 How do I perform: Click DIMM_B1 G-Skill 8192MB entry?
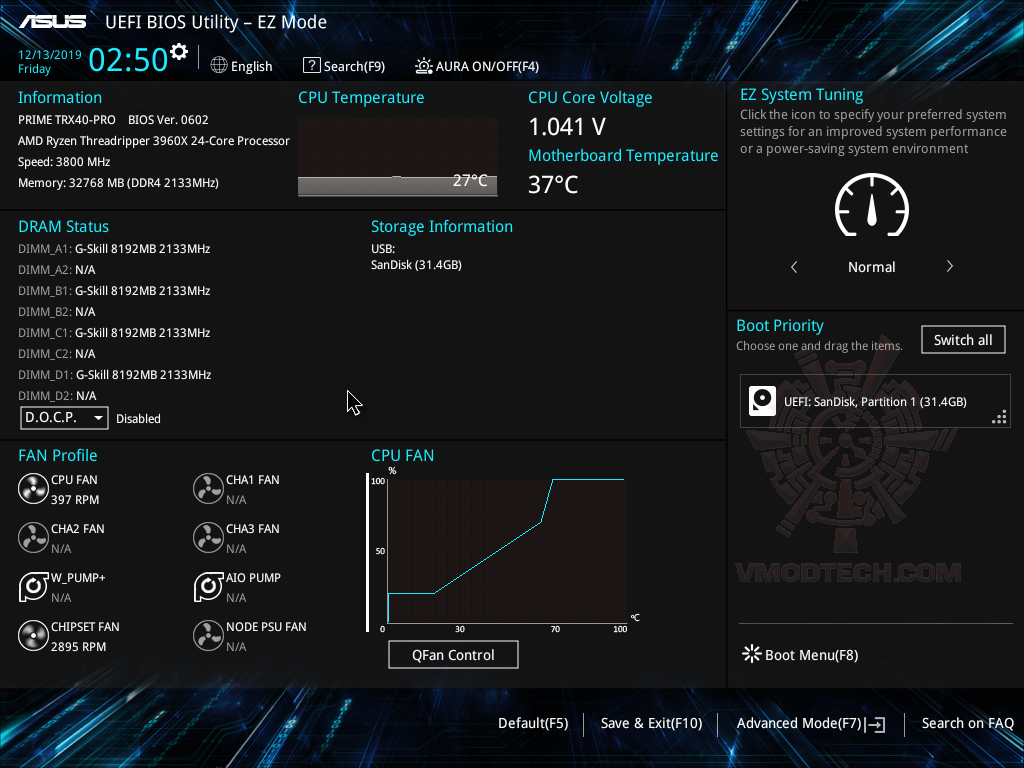[x=114, y=291]
